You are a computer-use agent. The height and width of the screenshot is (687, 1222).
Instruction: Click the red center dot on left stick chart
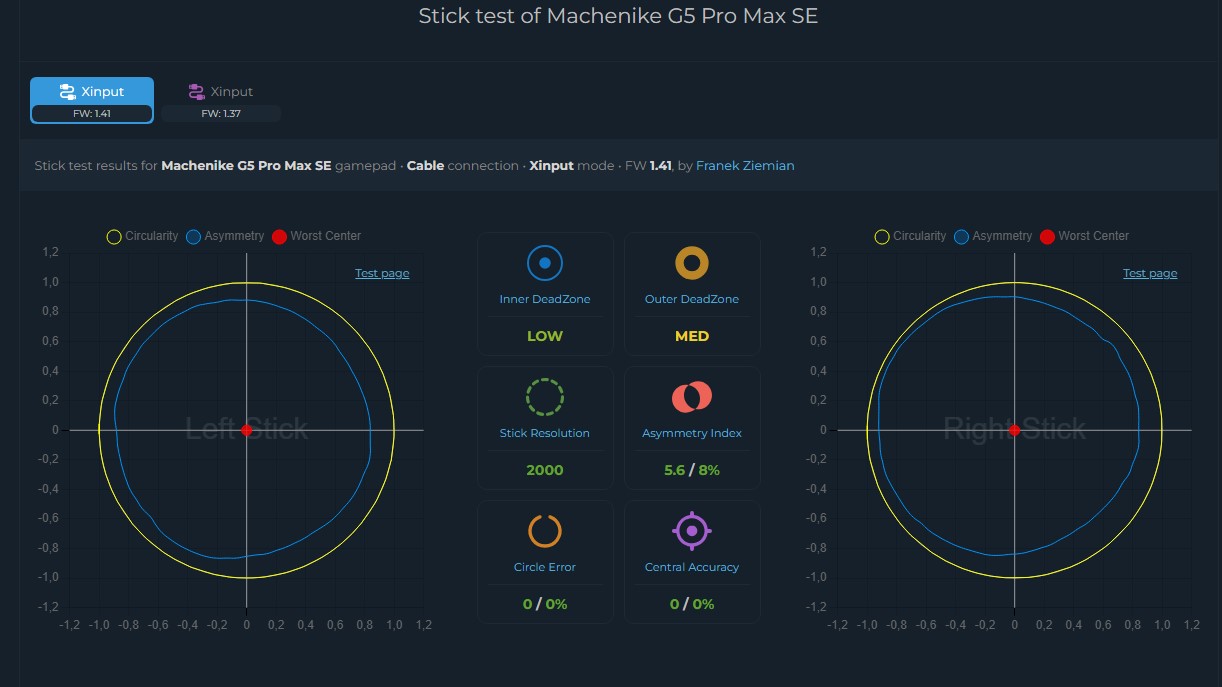coord(247,430)
